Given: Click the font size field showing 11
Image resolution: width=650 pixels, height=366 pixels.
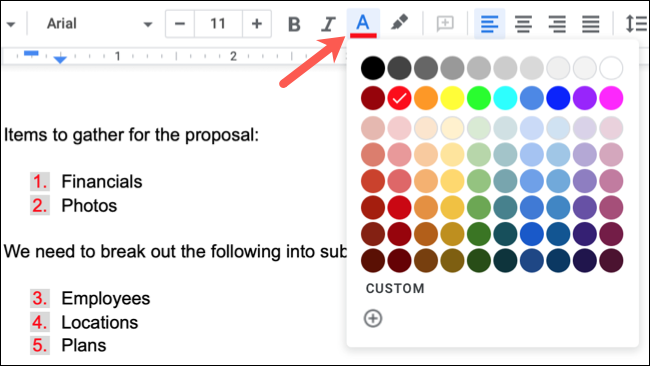Looking at the screenshot, I should 218,24.
